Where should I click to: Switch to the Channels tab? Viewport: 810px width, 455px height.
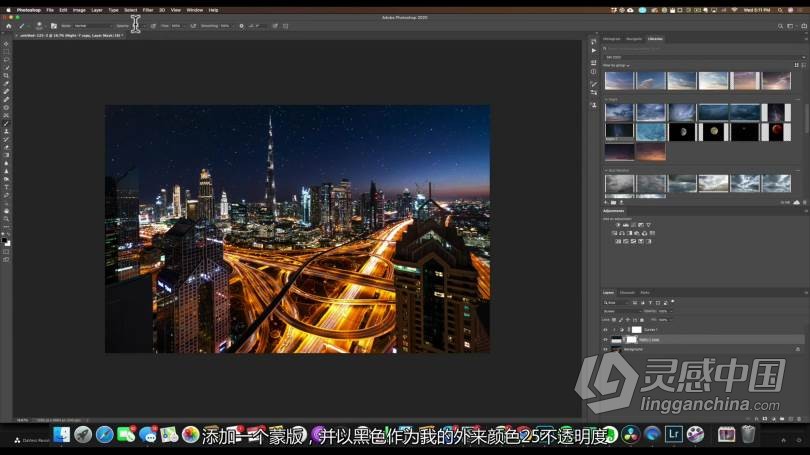tap(627, 293)
